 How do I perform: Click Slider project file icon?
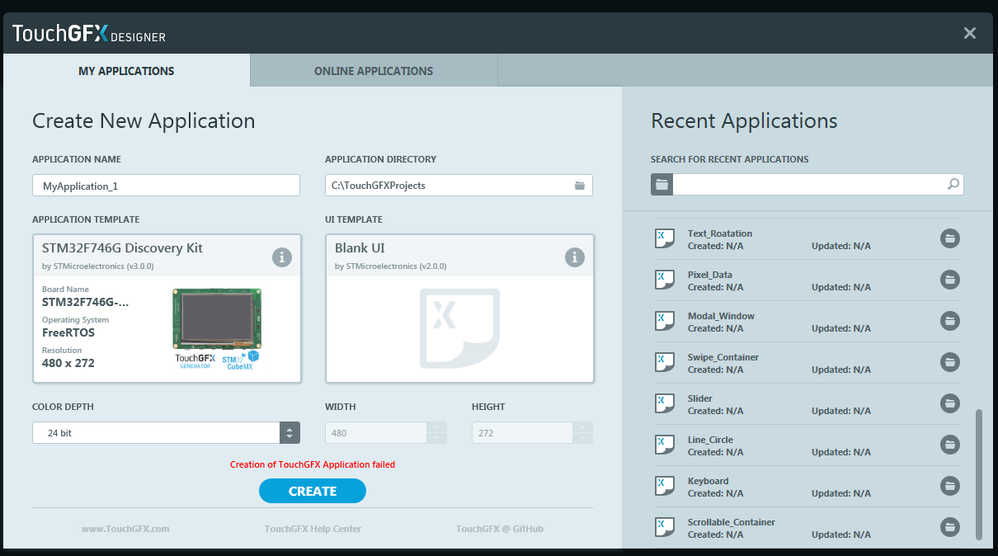pos(664,403)
